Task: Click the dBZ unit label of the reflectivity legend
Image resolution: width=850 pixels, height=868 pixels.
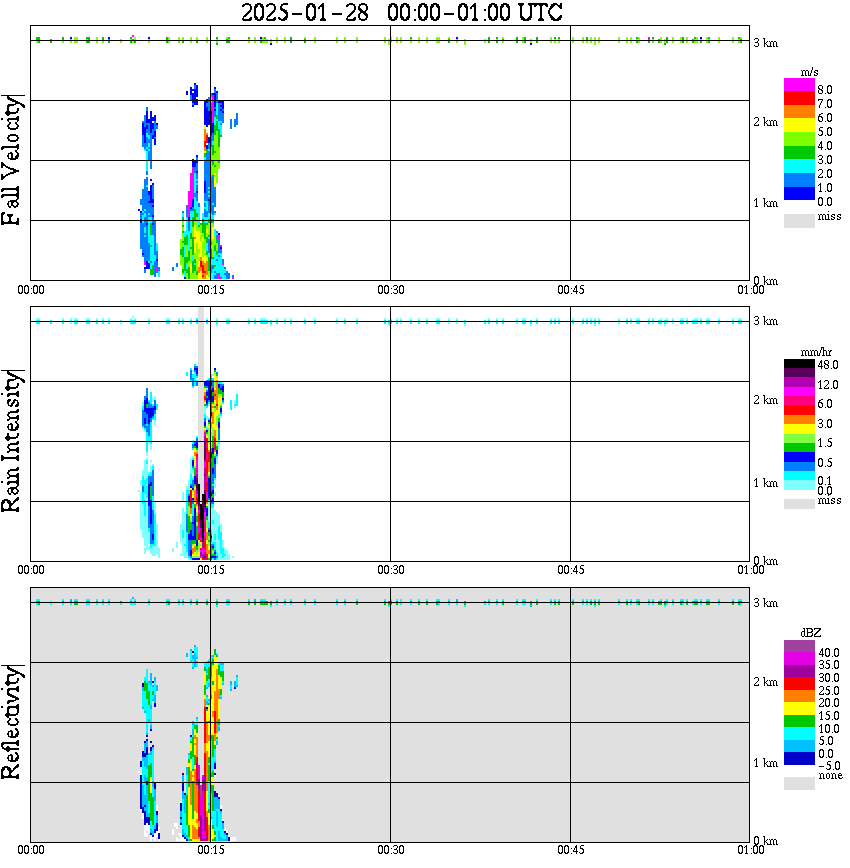Action: pyautogui.click(x=810, y=632)
